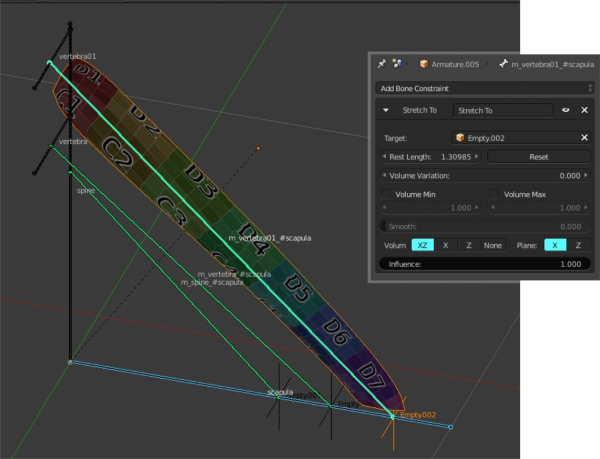
Task: Collapse the Stretch To constraint panel
Action: (386, 110)
